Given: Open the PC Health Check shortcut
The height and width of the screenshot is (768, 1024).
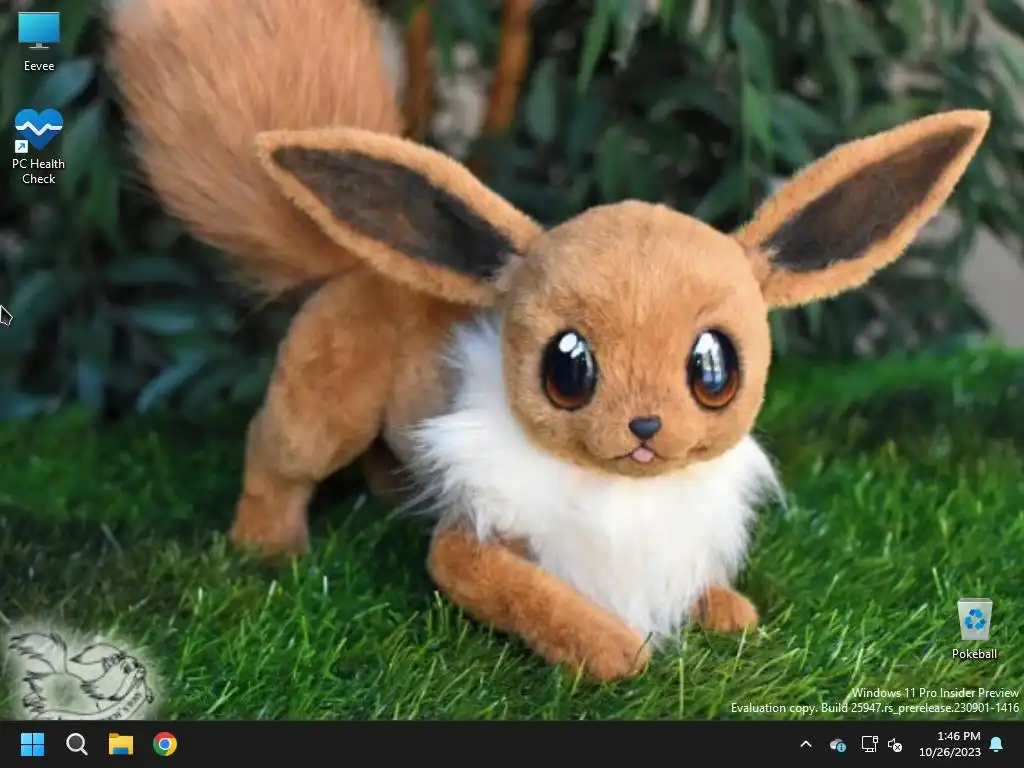Looking at the screenshot, I should pos(39,146).
